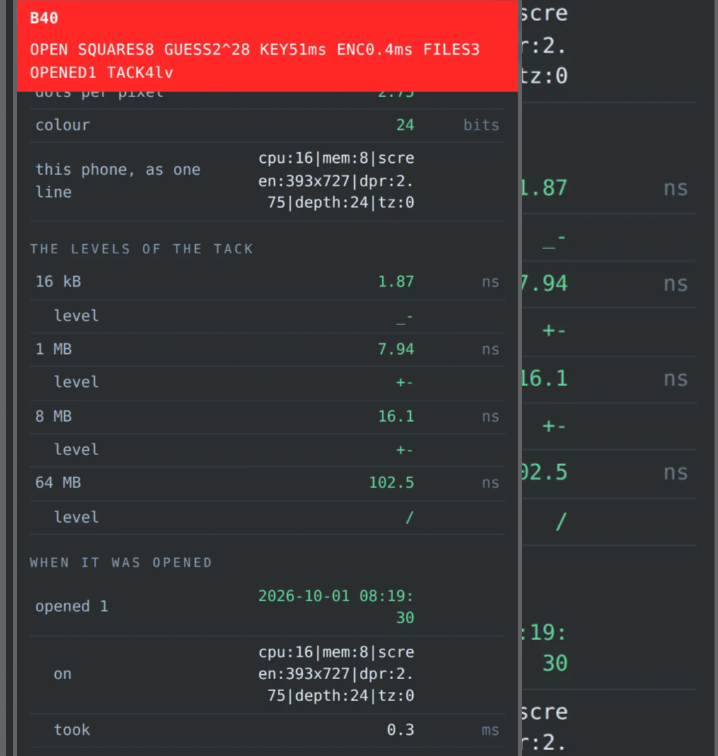This screenshot has height=756, width=718.
Task: Click the B40 title in the red banner
Action: [x=44, y=18]
